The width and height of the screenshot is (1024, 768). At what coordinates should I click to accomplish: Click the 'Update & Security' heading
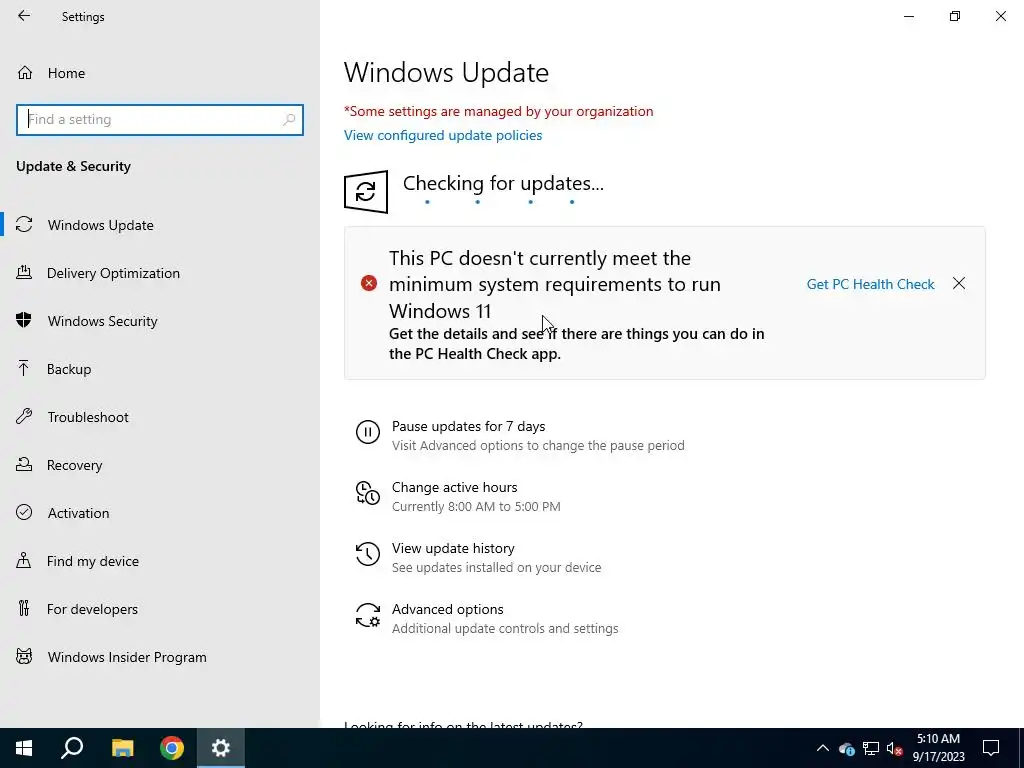(x=73, y=167)
